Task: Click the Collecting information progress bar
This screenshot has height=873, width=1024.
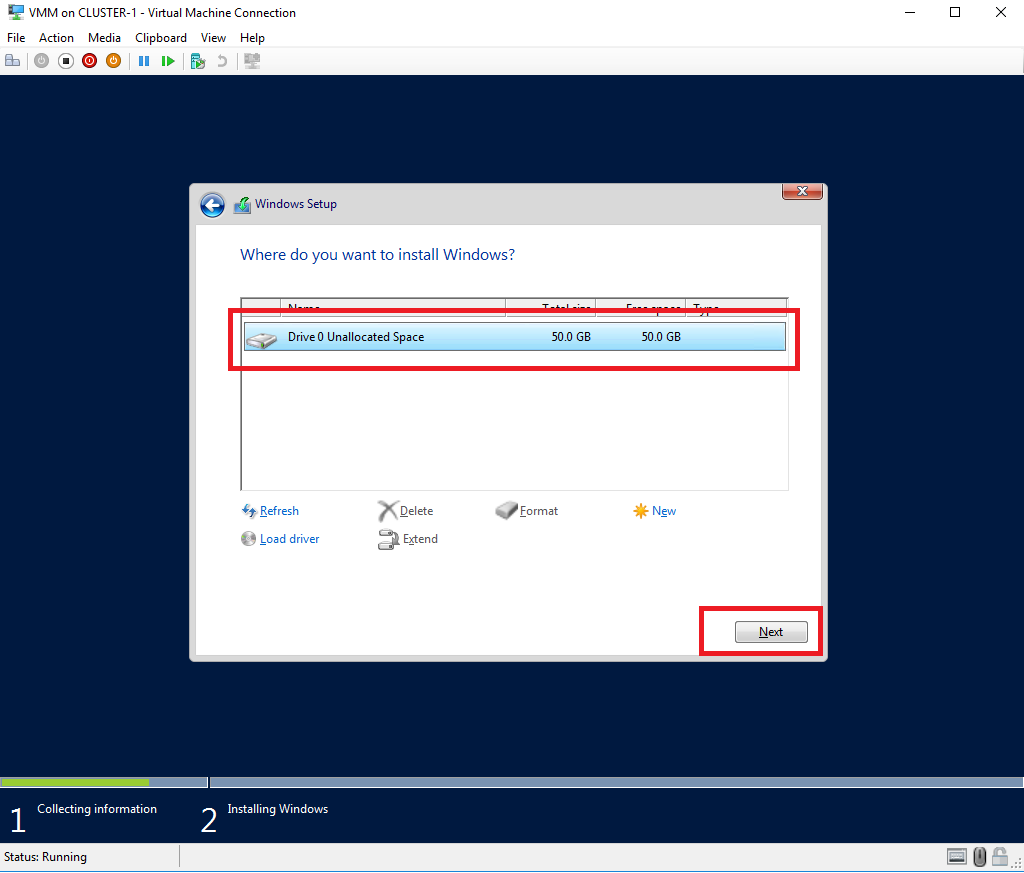Action: 104,782
